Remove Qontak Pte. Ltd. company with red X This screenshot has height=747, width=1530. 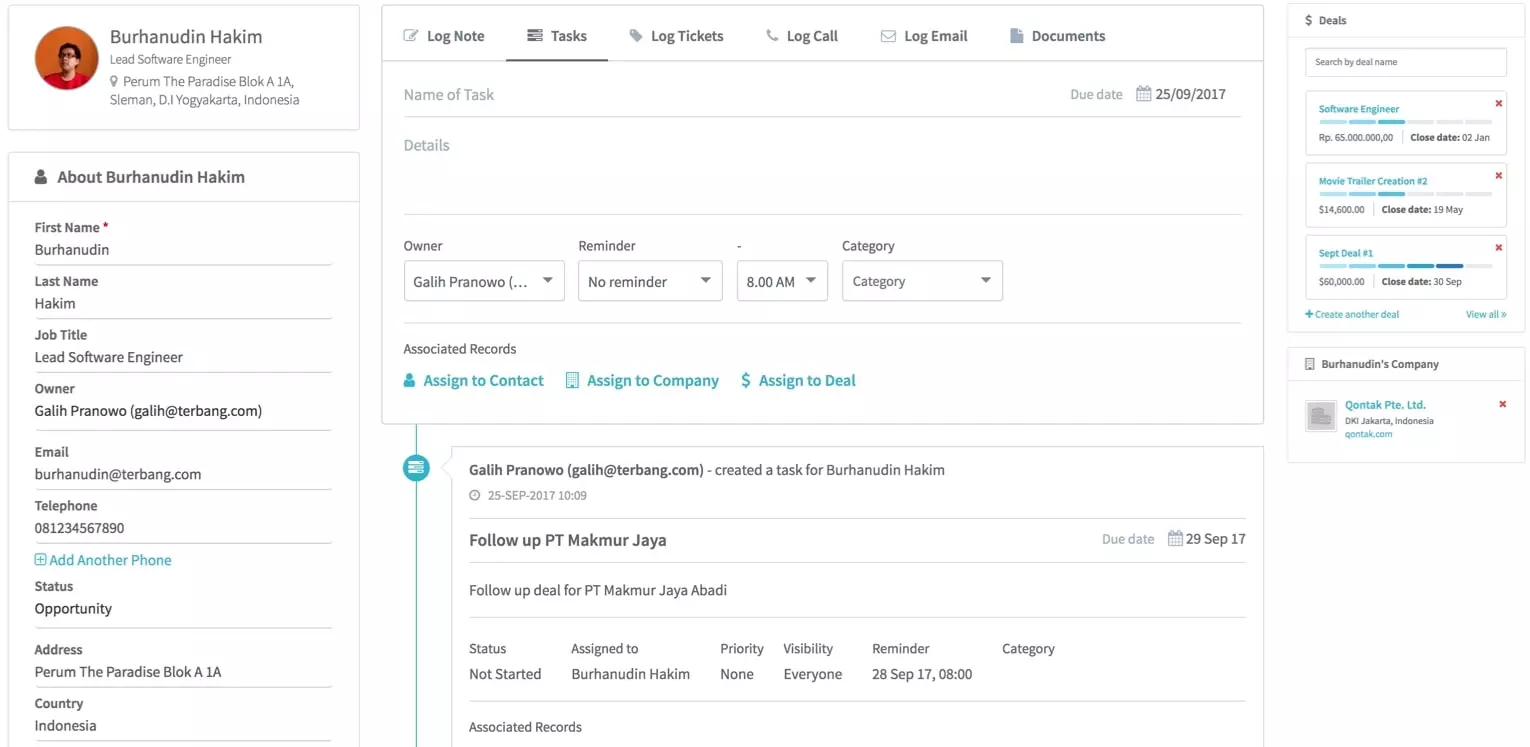point(1502,404)
